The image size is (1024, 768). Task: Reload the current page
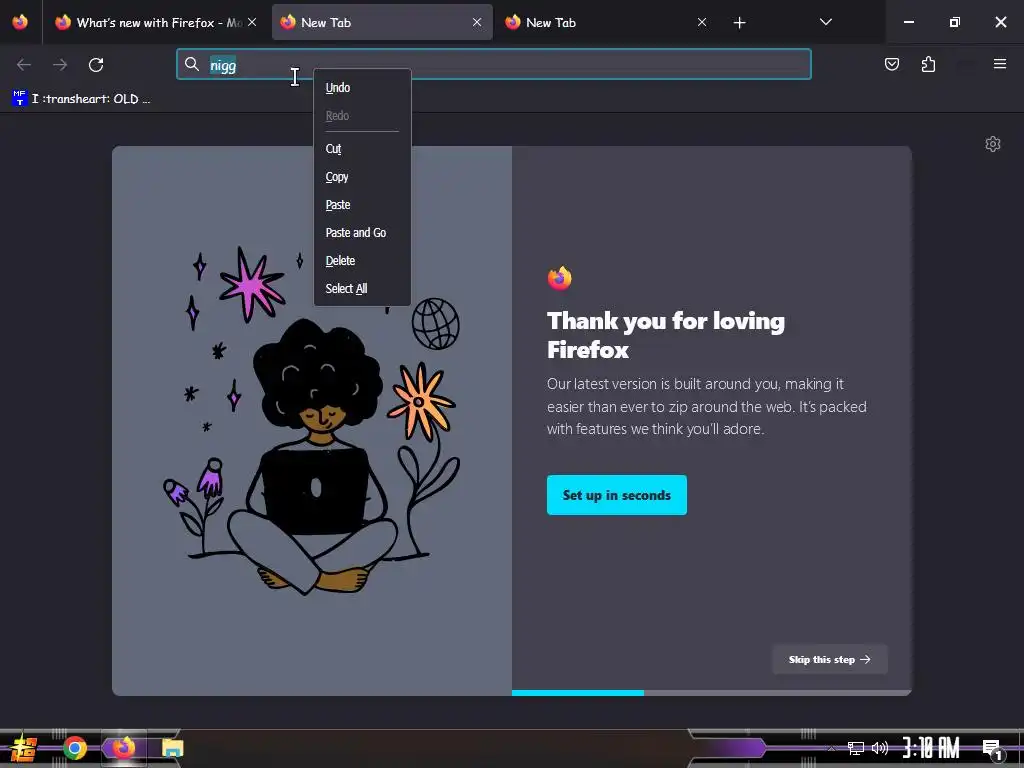tap(96, 65)
